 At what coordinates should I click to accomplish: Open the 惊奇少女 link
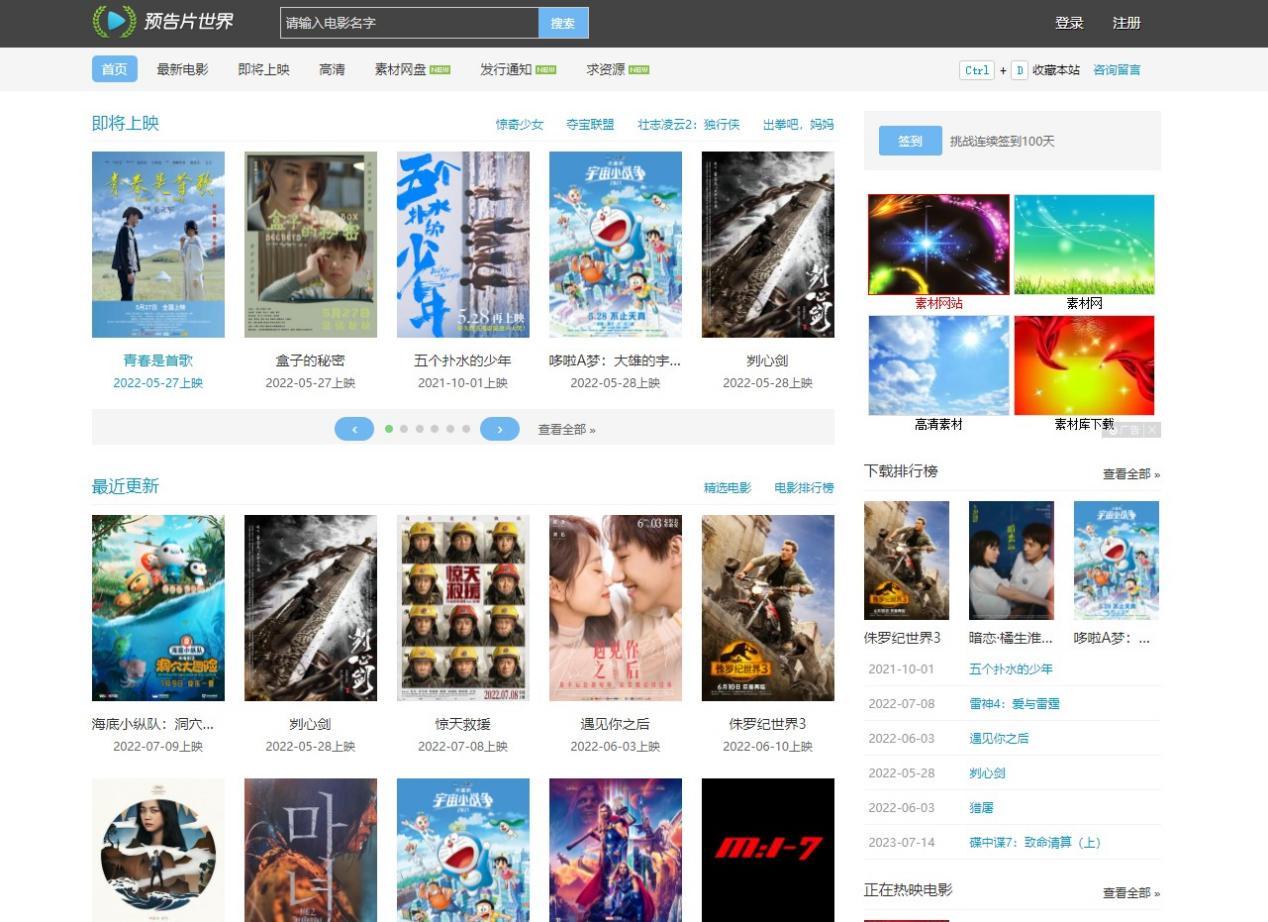pyautogui.click(x=520, y=125)
